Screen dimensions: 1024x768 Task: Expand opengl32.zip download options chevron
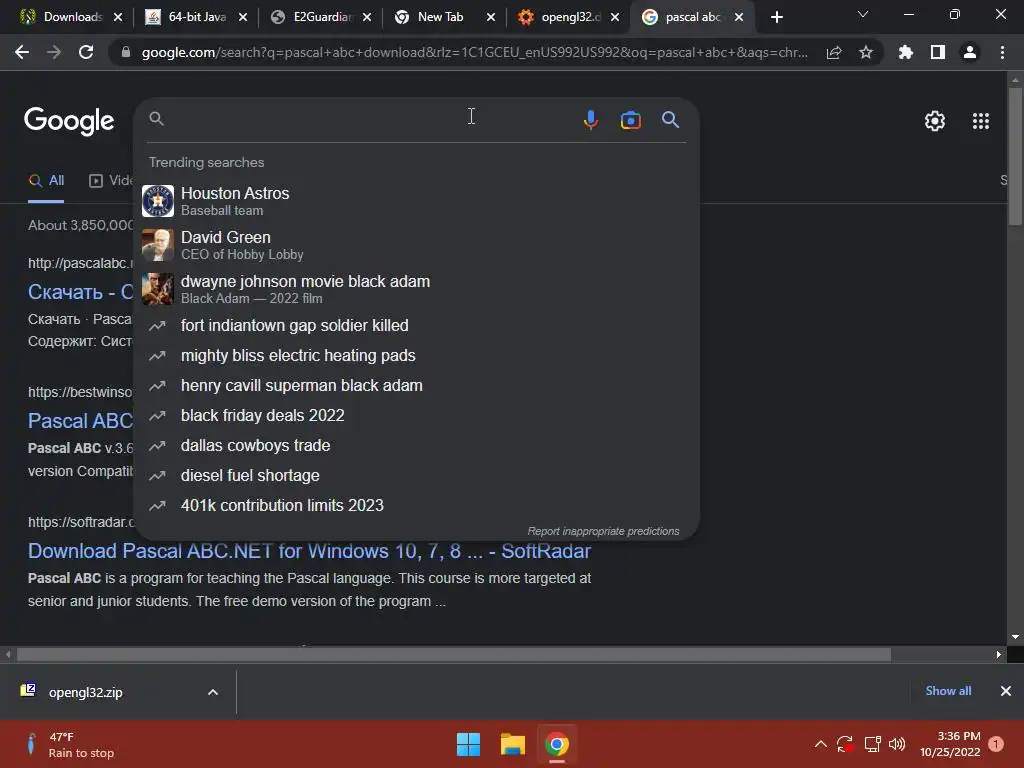coord(213,692)
